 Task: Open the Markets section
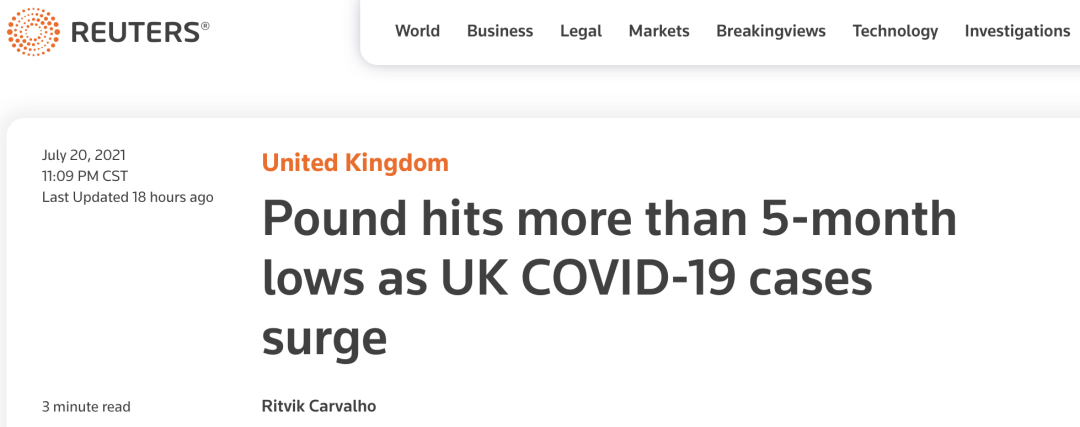pos(659,31)
